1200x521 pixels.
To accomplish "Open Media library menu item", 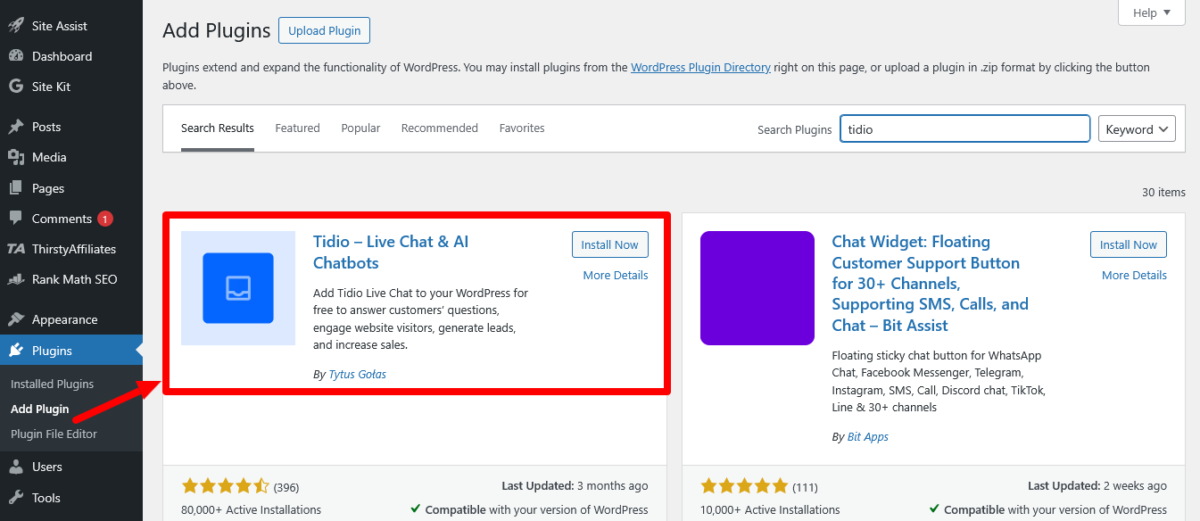I will tap(49, 157).
